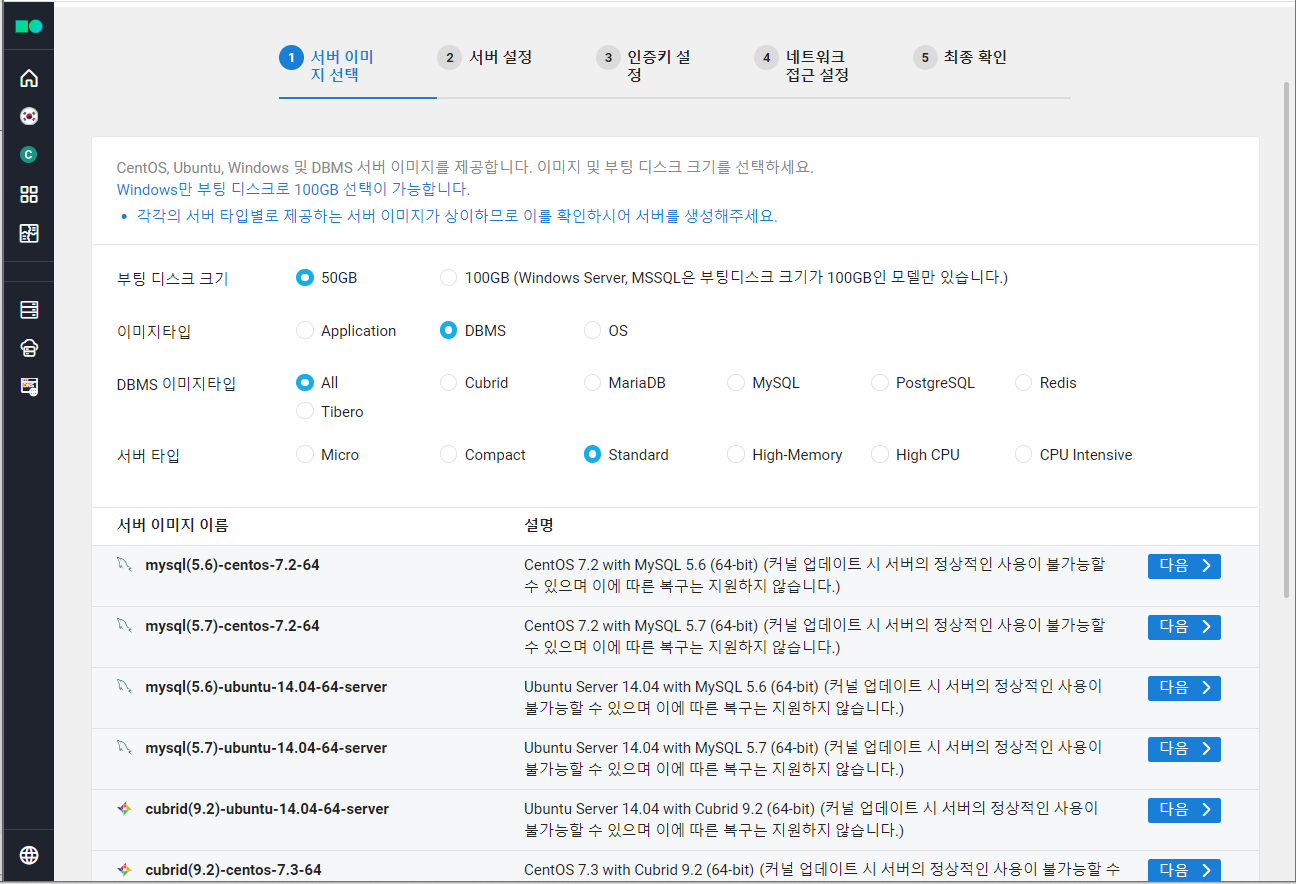Open the cloud server icon in sidebar
The height and width of the screenshot is (884, 1296).
(29, 348)
